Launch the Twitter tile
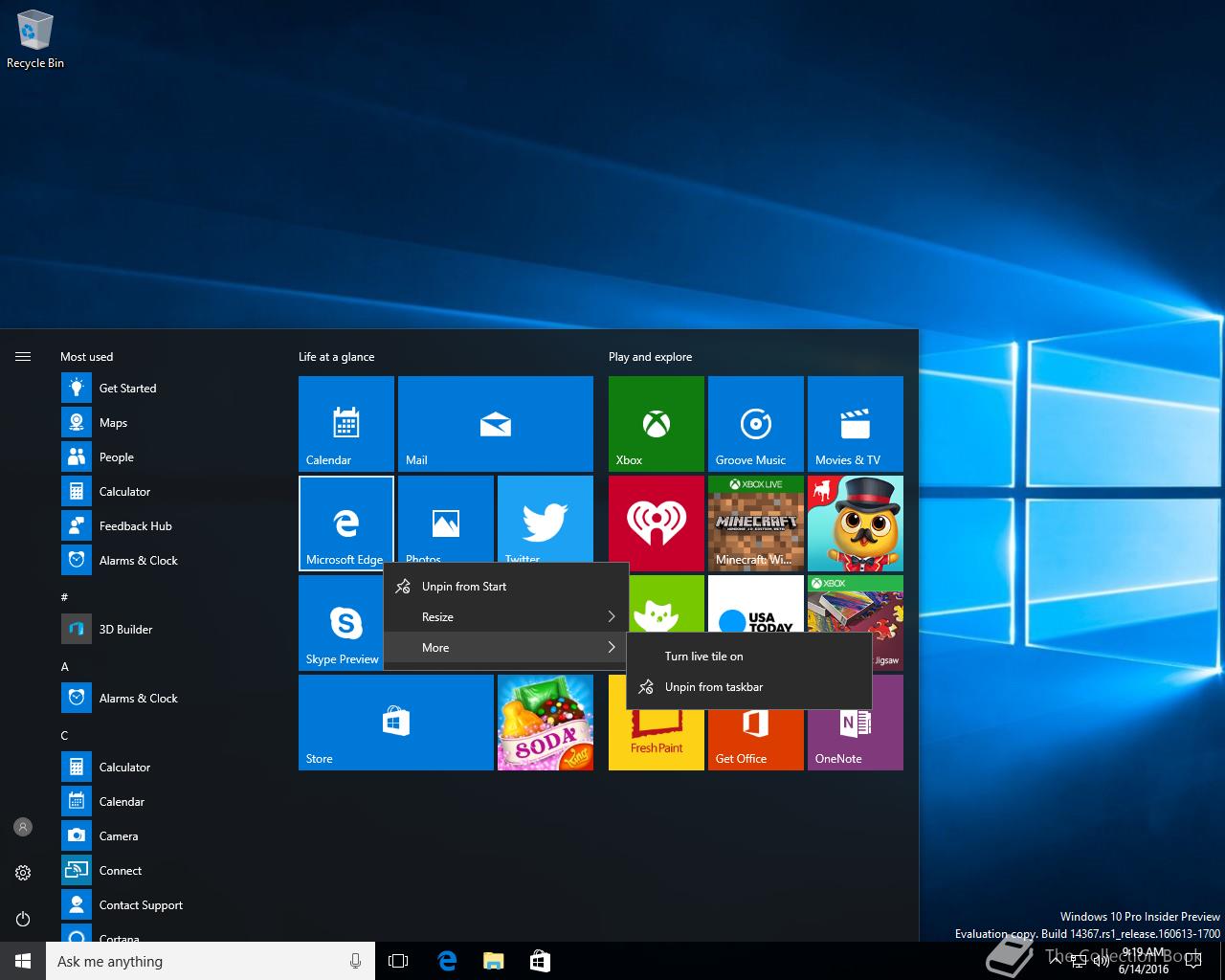The width and height of the screenshot is (1225, 980). tap(546, 519)
